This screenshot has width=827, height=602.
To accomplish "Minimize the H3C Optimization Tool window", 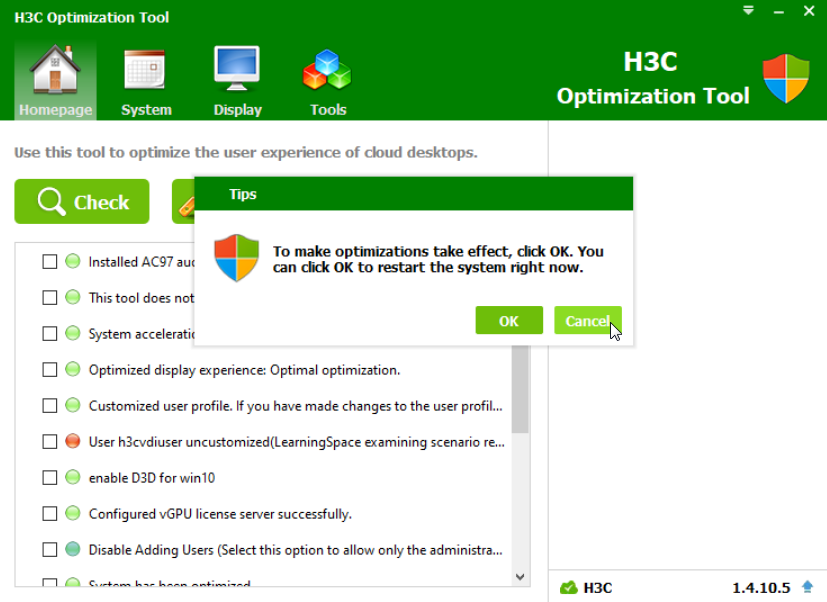I will [778, 12].
